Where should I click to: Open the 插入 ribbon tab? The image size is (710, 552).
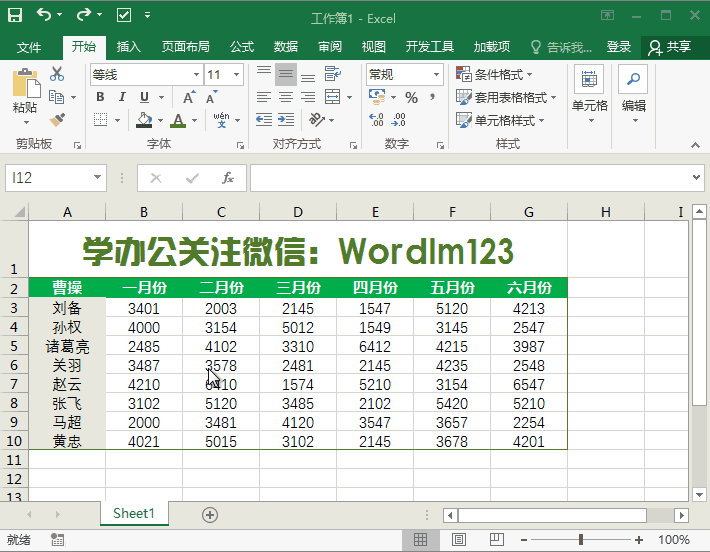(x=129, y=47)
